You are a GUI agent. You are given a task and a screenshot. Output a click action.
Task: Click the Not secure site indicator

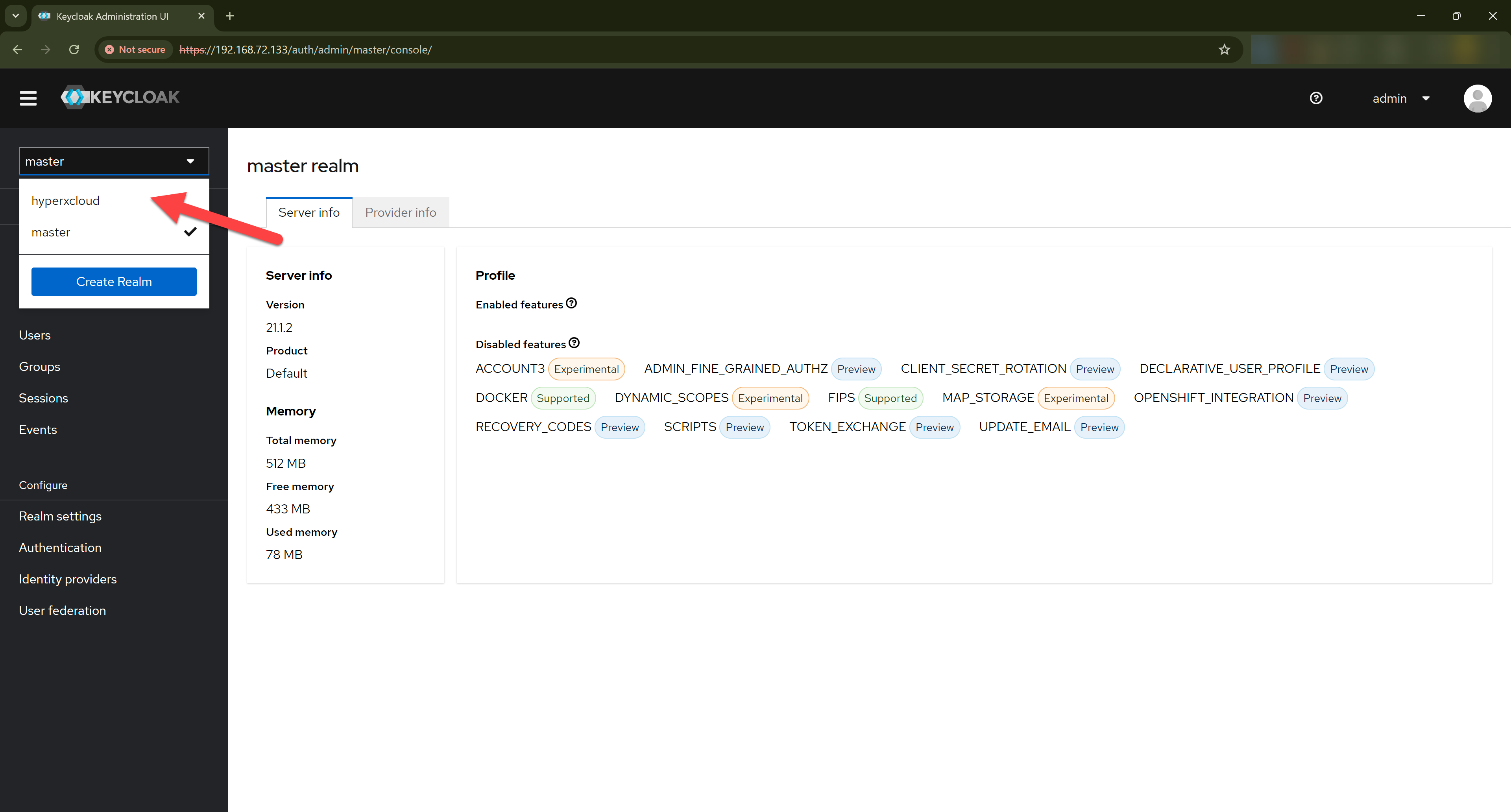click(135, 50)
